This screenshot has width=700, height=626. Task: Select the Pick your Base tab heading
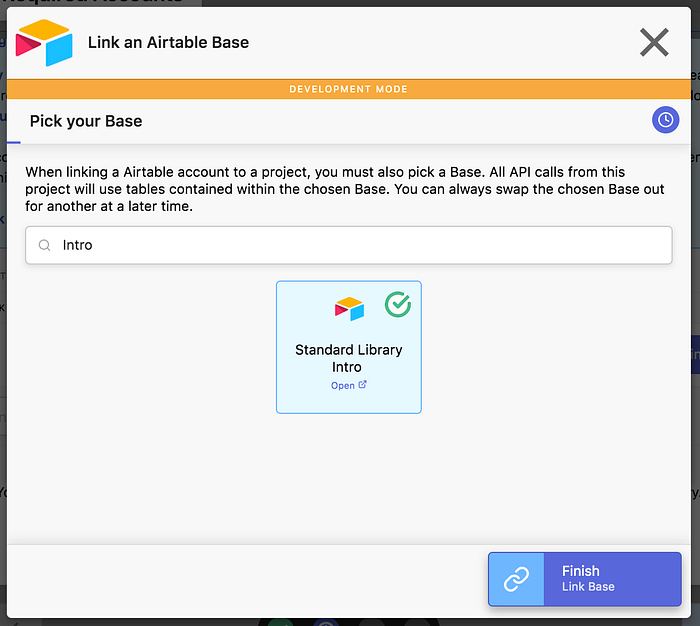click(x=86, y=121)
